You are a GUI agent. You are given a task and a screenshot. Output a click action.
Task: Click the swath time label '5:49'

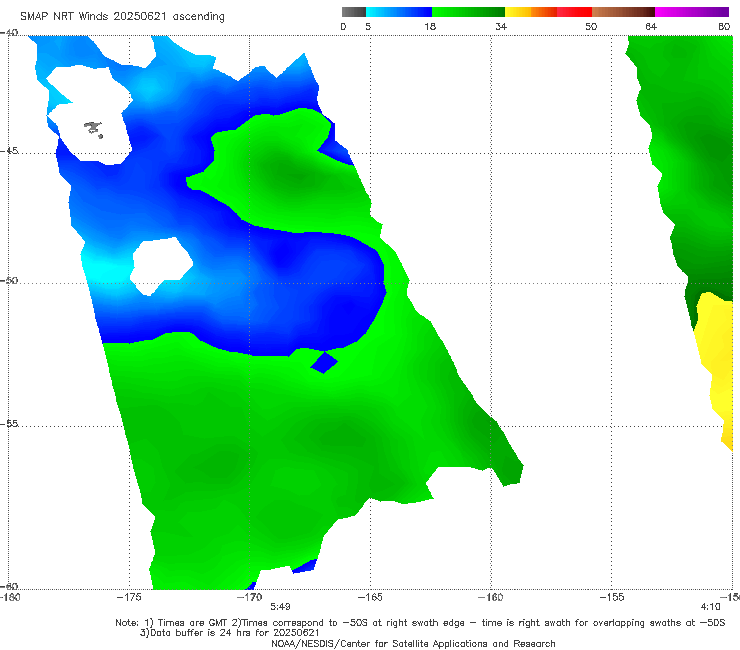pyautogui.click(x=280, y=607)
